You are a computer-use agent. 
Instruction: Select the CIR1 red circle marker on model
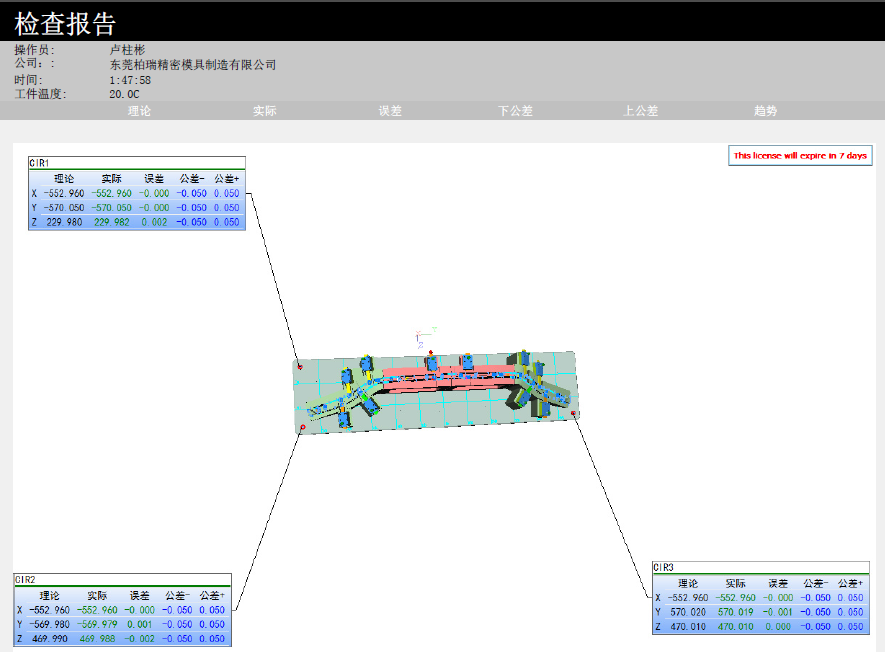(299, 366)
